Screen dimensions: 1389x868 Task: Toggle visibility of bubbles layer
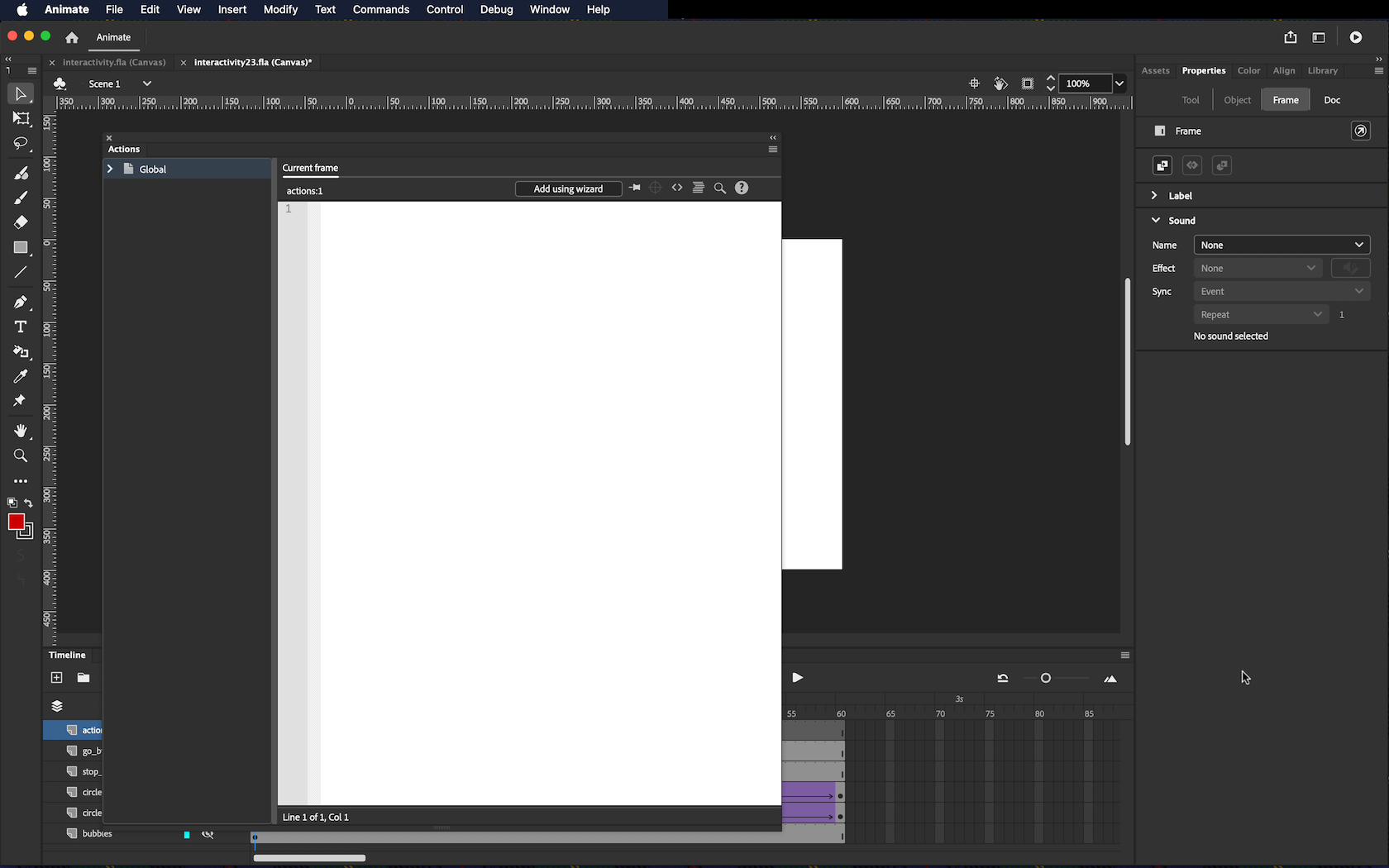coord(208,834)
